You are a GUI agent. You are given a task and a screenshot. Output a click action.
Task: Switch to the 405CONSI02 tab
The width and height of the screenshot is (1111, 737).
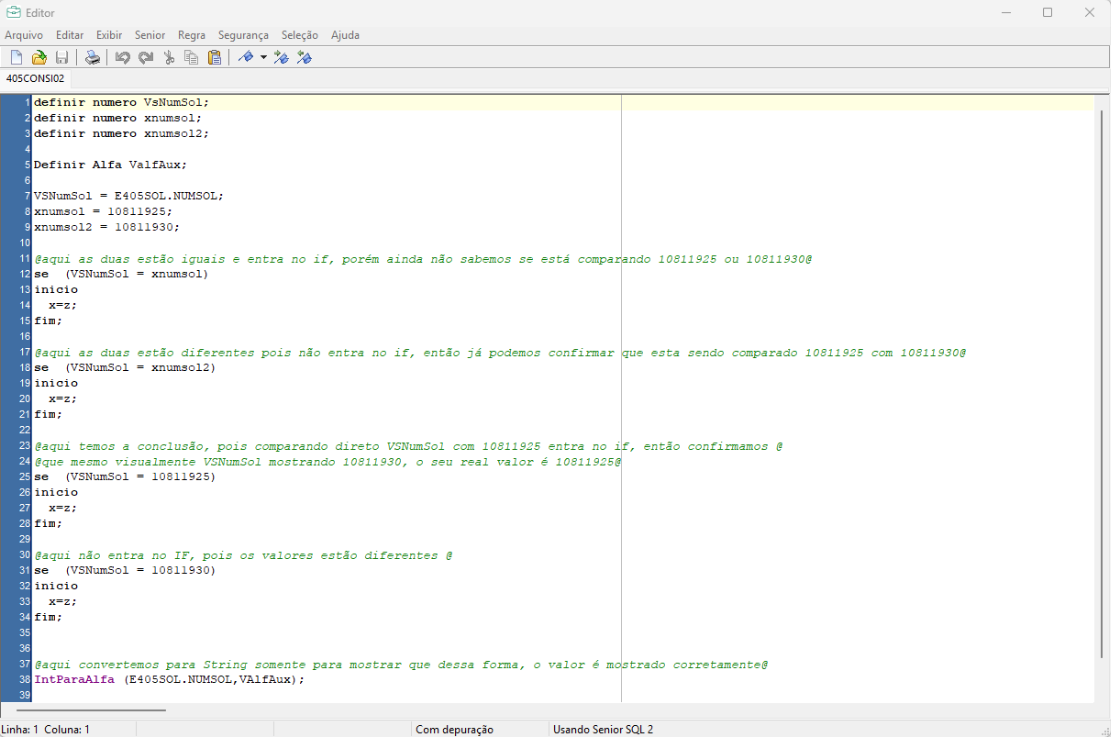click(35, 78)
